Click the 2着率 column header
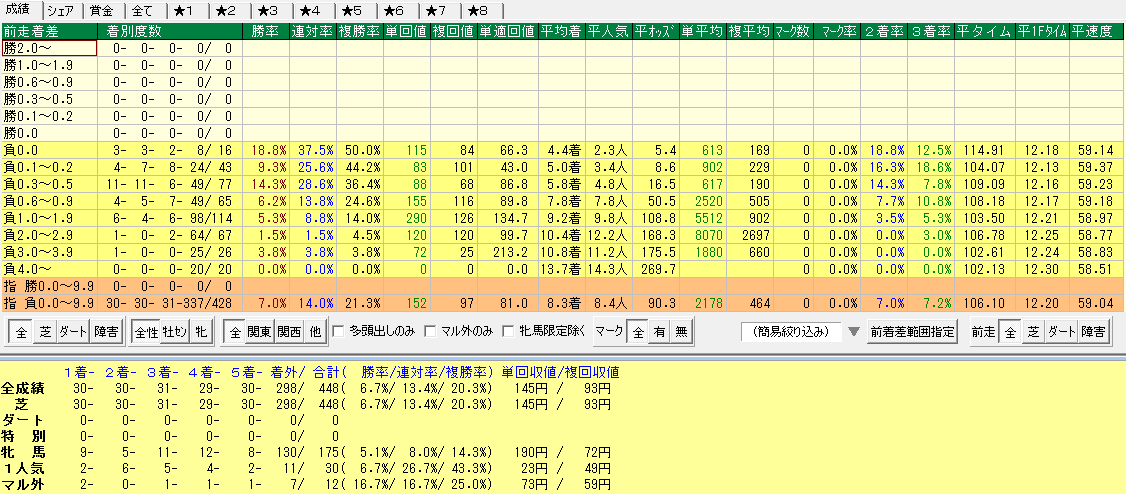This screenshot has height=494, width=1126. pyautogui.click(x=884, y=31)
